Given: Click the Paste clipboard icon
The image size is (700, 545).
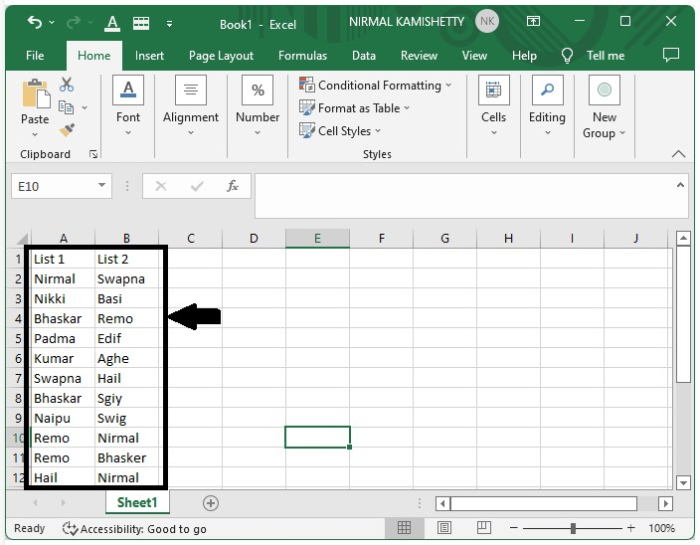Looking at the screenshot, I should pos(36,93).
